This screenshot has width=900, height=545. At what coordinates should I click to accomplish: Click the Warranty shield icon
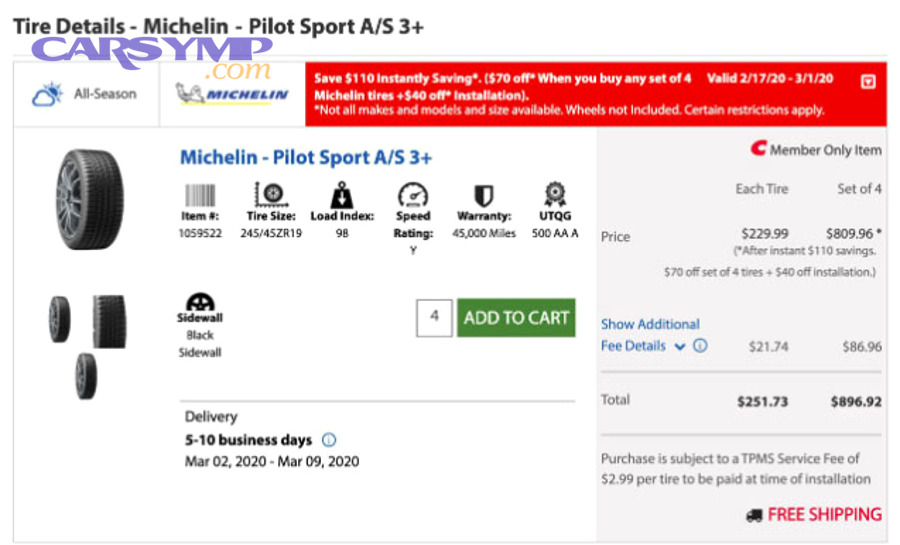coord(484,194)
